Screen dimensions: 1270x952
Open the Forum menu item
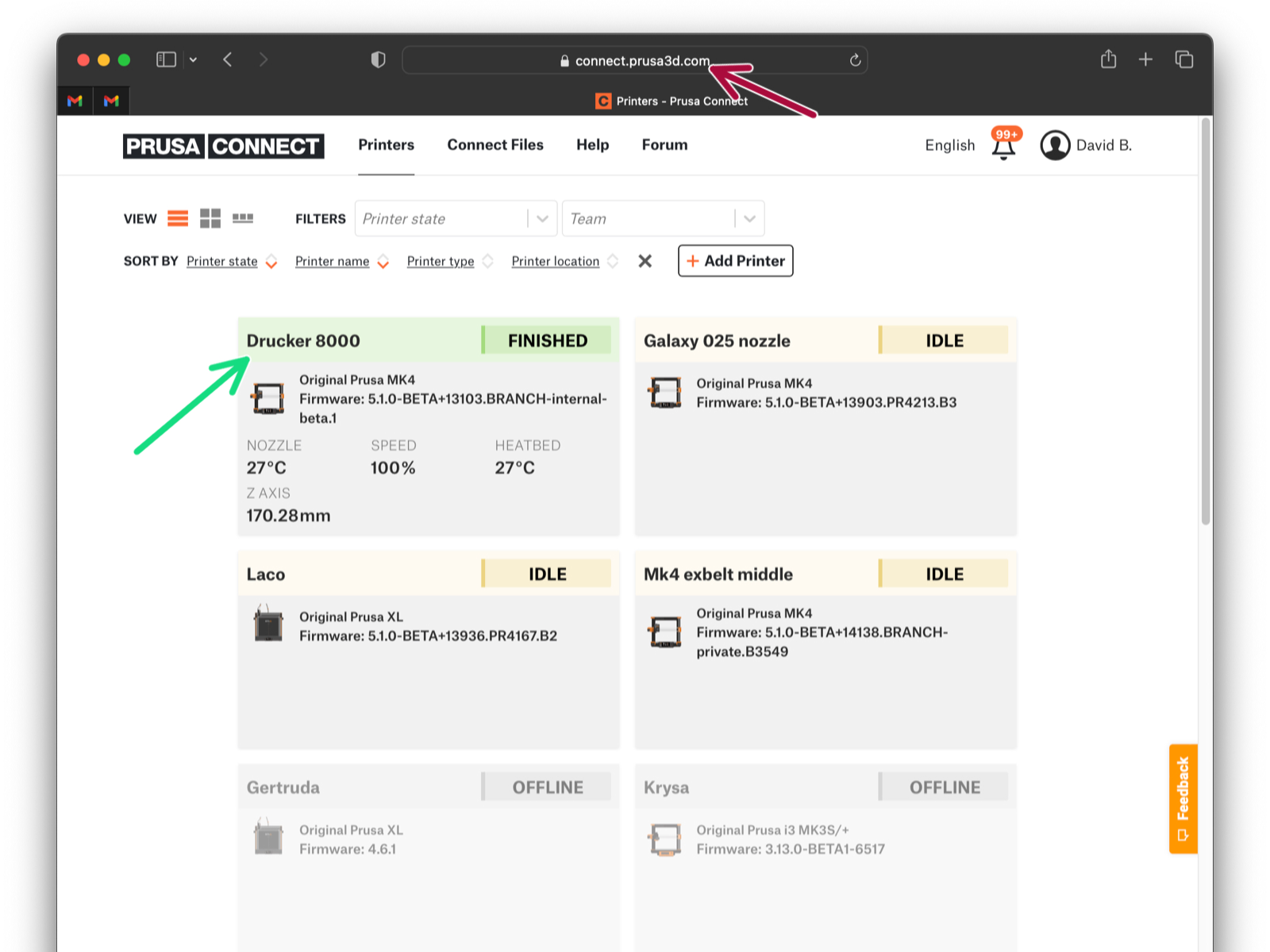click(x=665, y=144)
